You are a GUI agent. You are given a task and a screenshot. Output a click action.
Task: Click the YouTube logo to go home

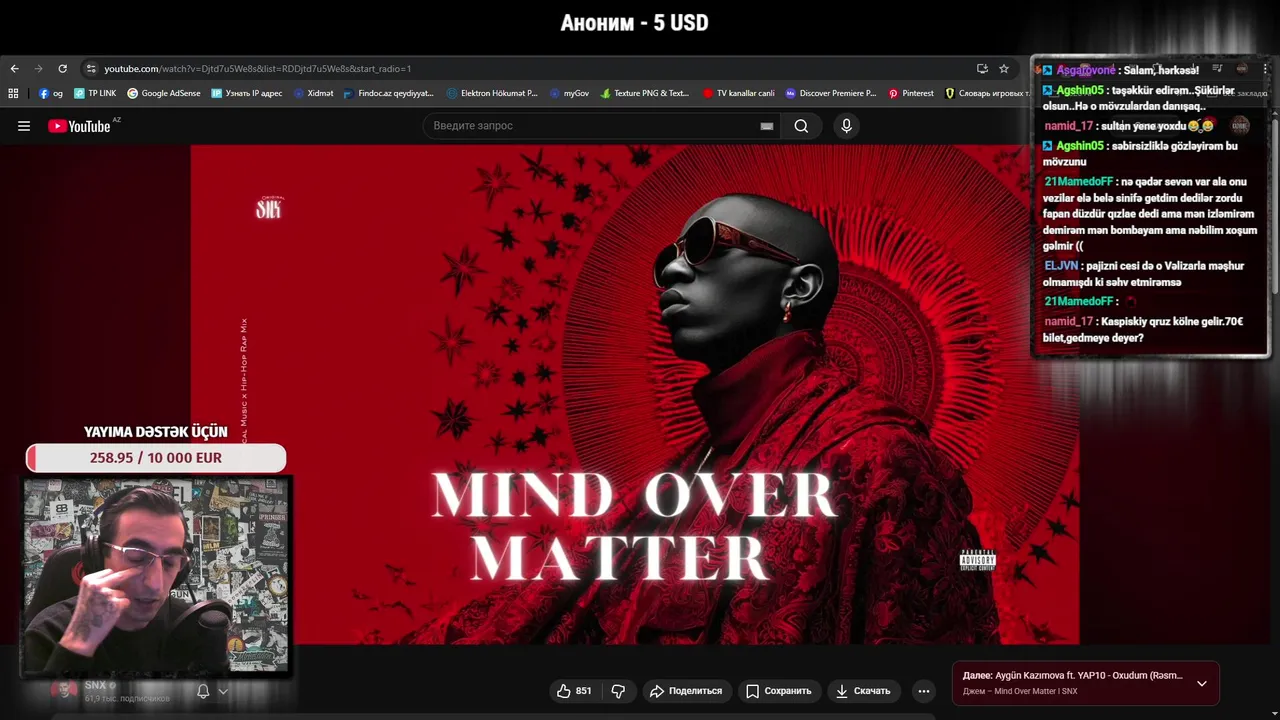tap(80, 126)
